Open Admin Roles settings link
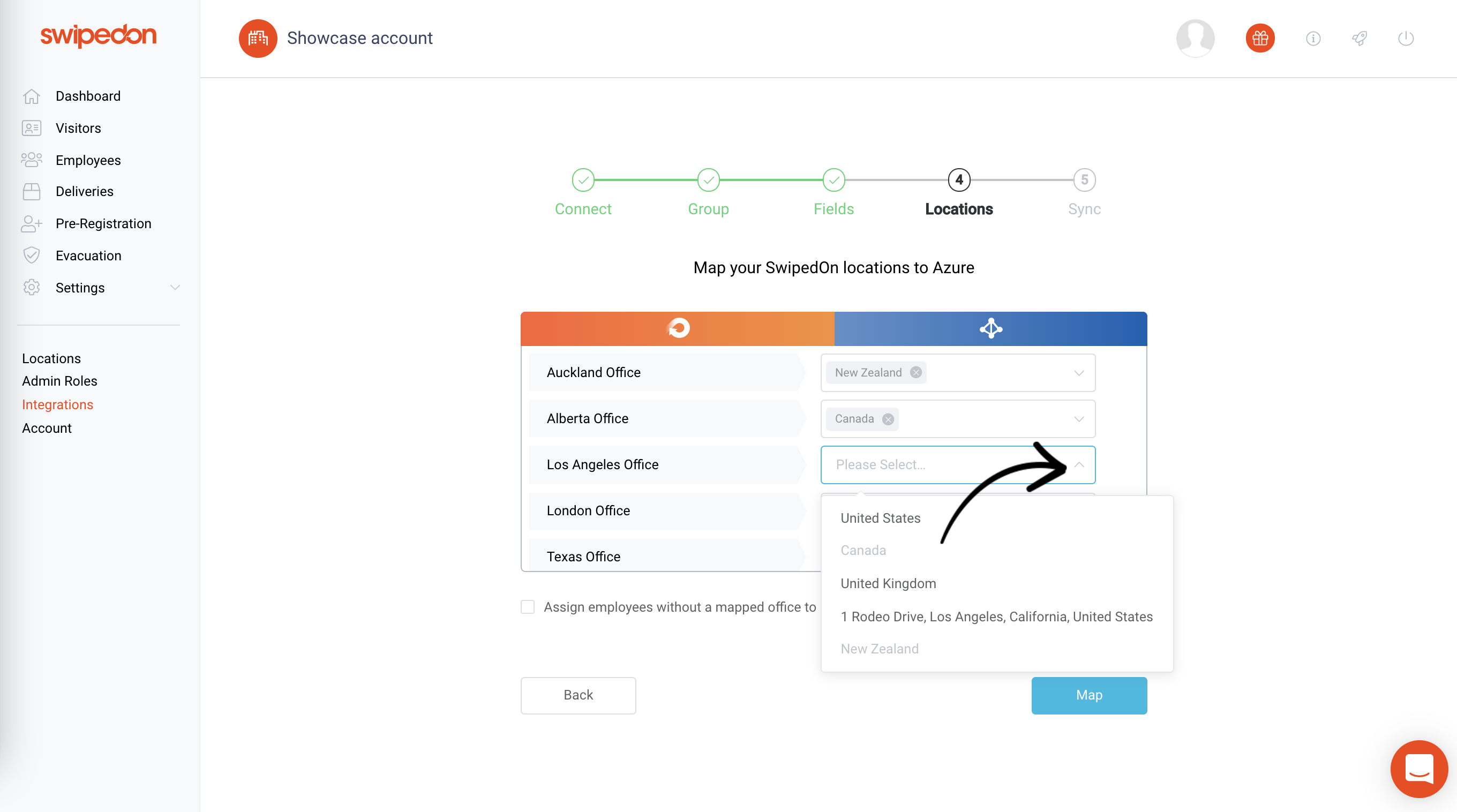The height and width of the screenshot is (812, 1457). [x=59, y=381]
